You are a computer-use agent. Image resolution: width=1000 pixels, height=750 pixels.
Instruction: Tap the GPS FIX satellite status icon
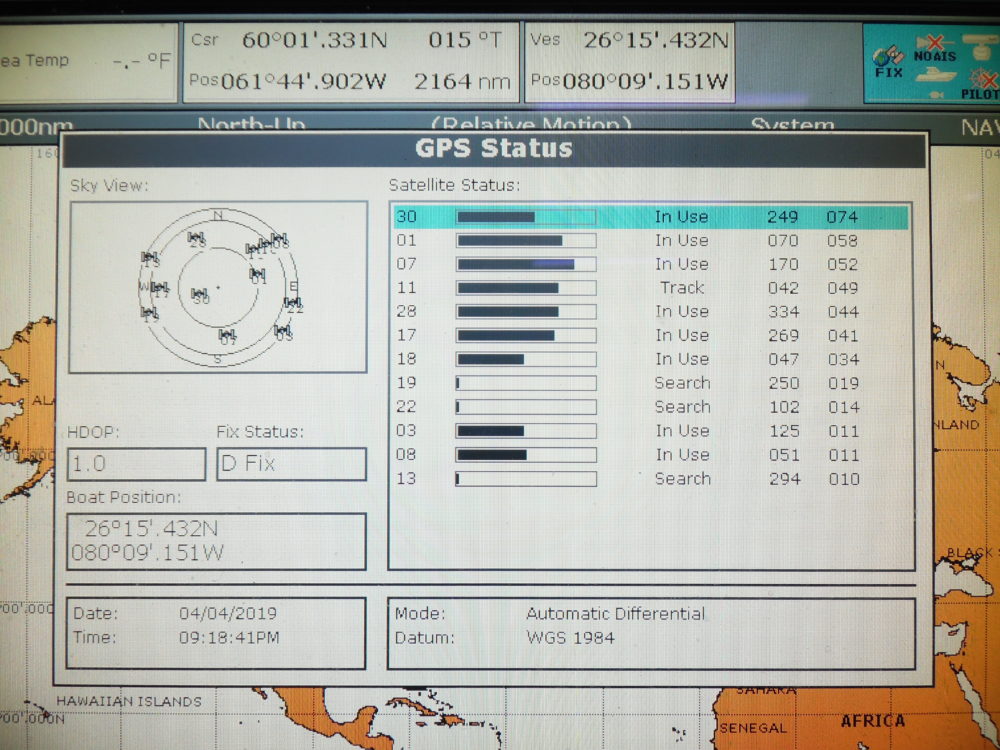[888, 62]
